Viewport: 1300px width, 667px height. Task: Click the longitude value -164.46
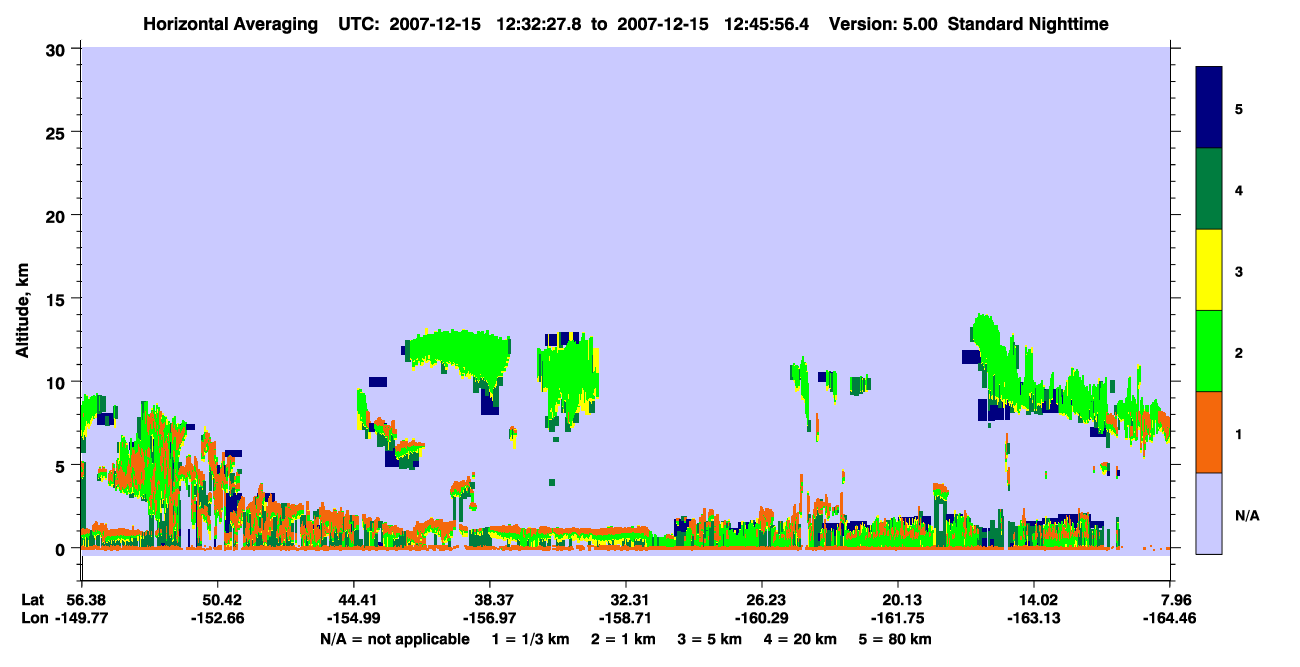coord(1171,618)
